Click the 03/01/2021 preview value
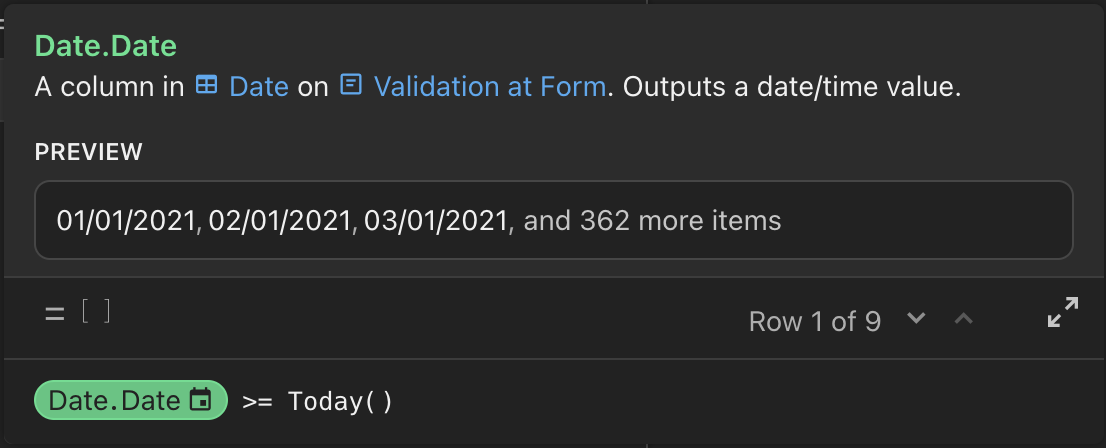1106x448 pixels. 436,221
